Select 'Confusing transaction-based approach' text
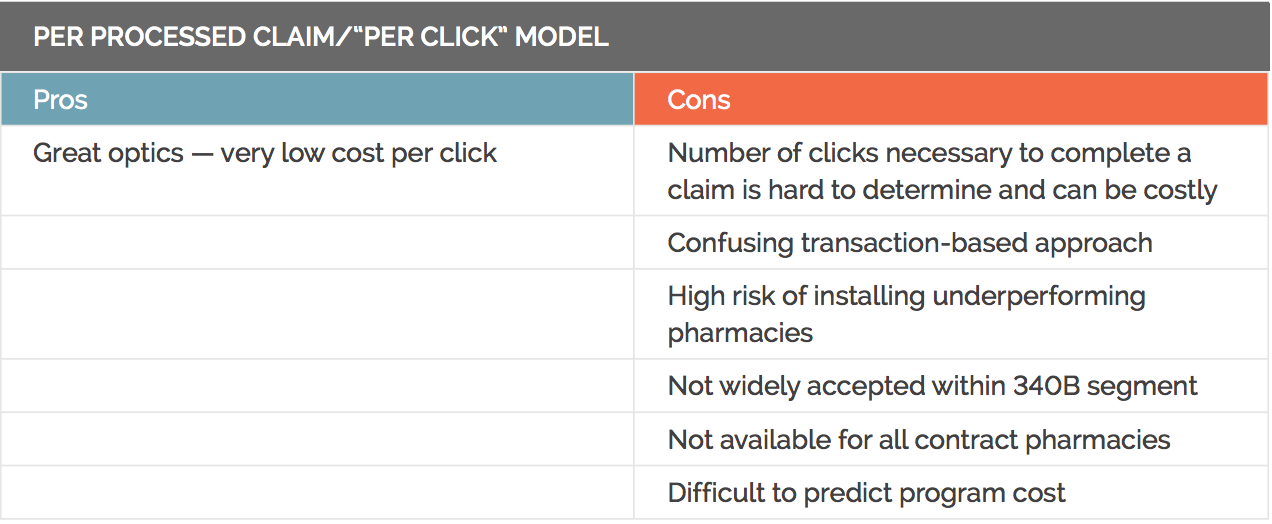The height and width of the screenshot is (524, 1272). point(910,243)
